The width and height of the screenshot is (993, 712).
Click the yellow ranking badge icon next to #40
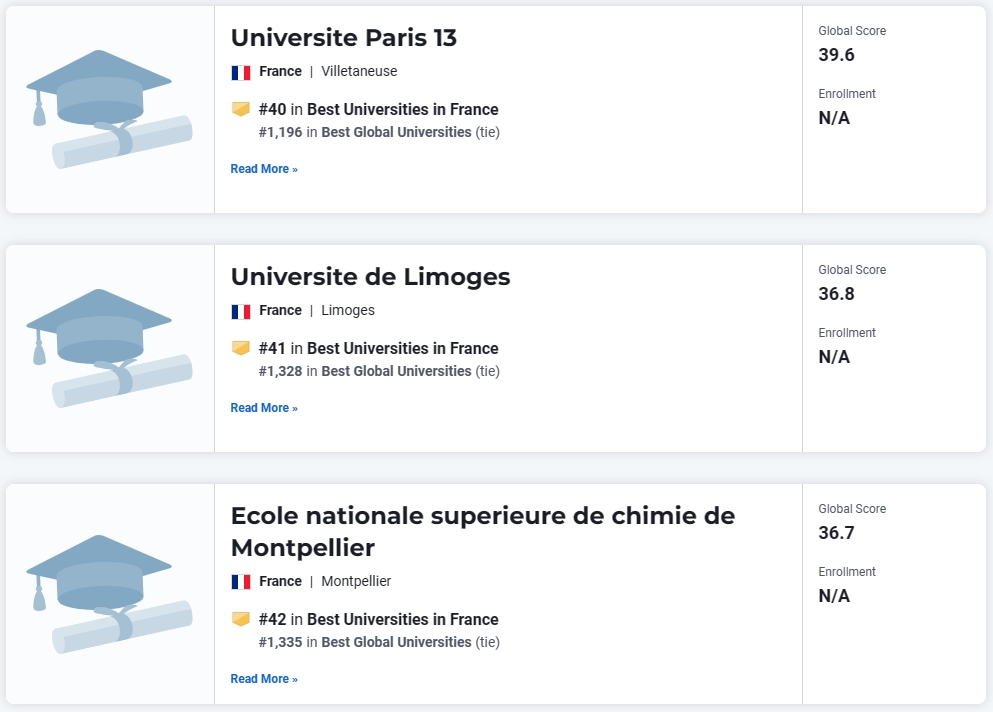241,109
